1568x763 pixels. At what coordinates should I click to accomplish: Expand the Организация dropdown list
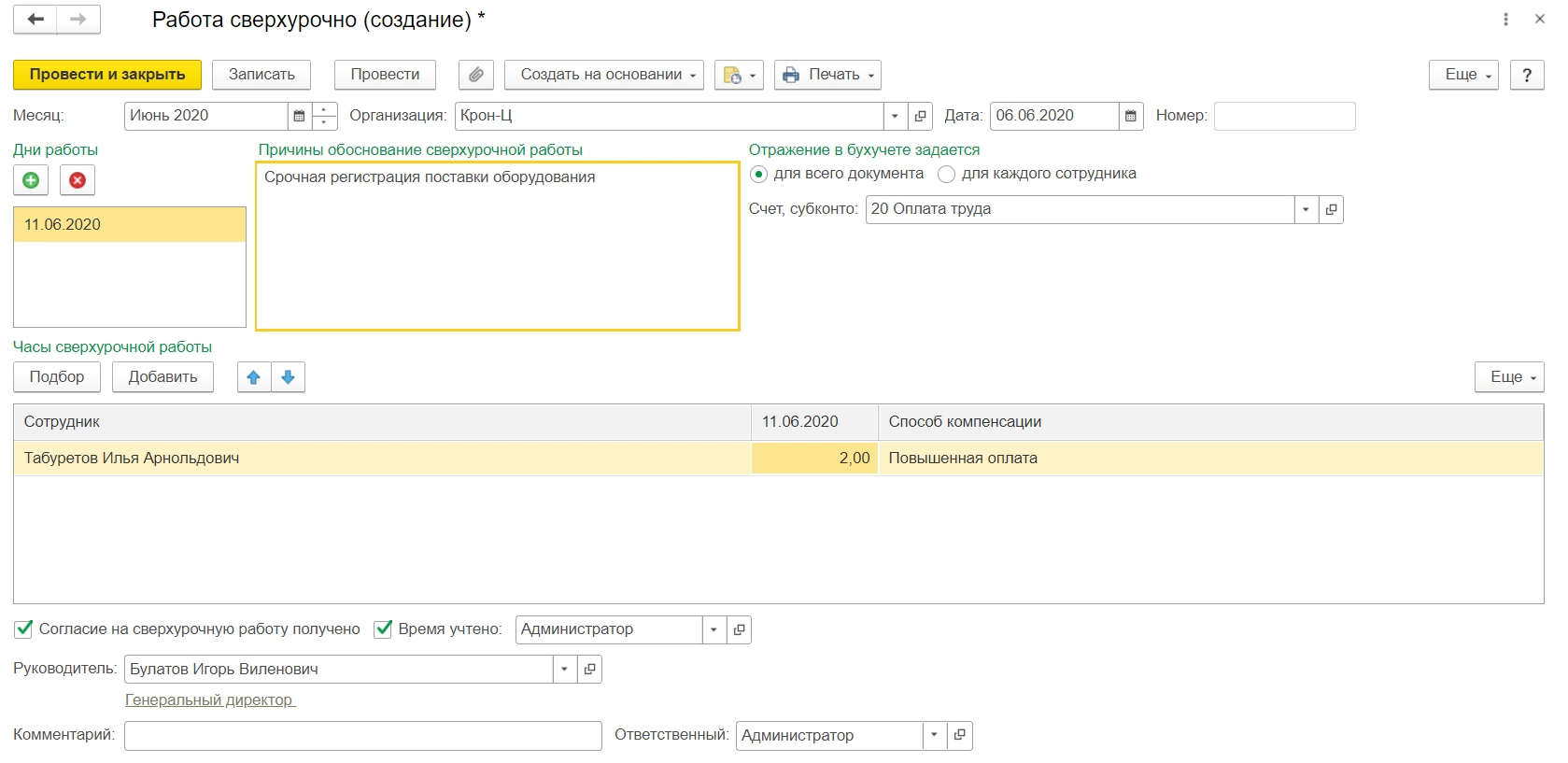pyautogui.click(x=895, y=116)
